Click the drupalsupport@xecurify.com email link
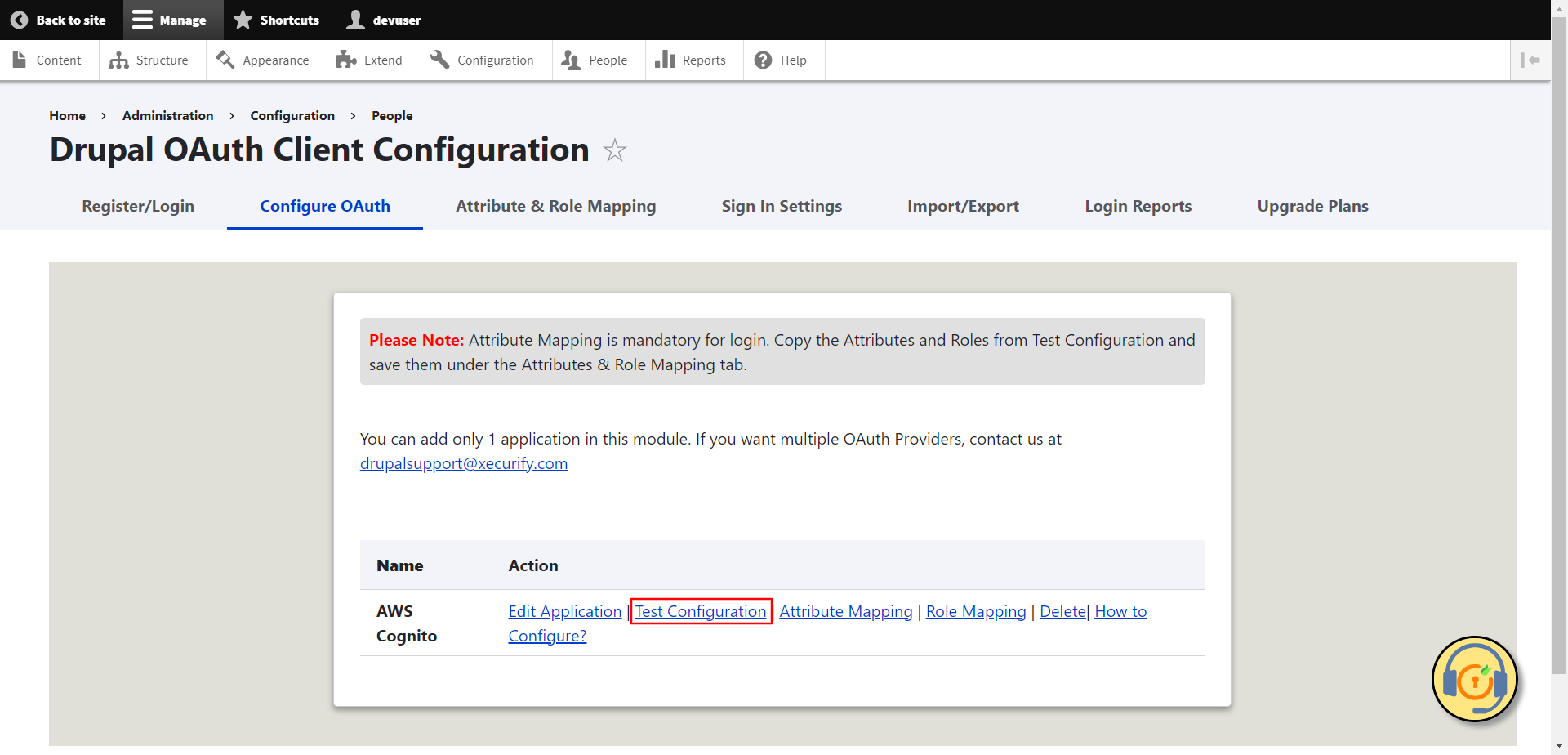Image resolution: width=1568 pixels, height=755 pixels. point(464,463)
